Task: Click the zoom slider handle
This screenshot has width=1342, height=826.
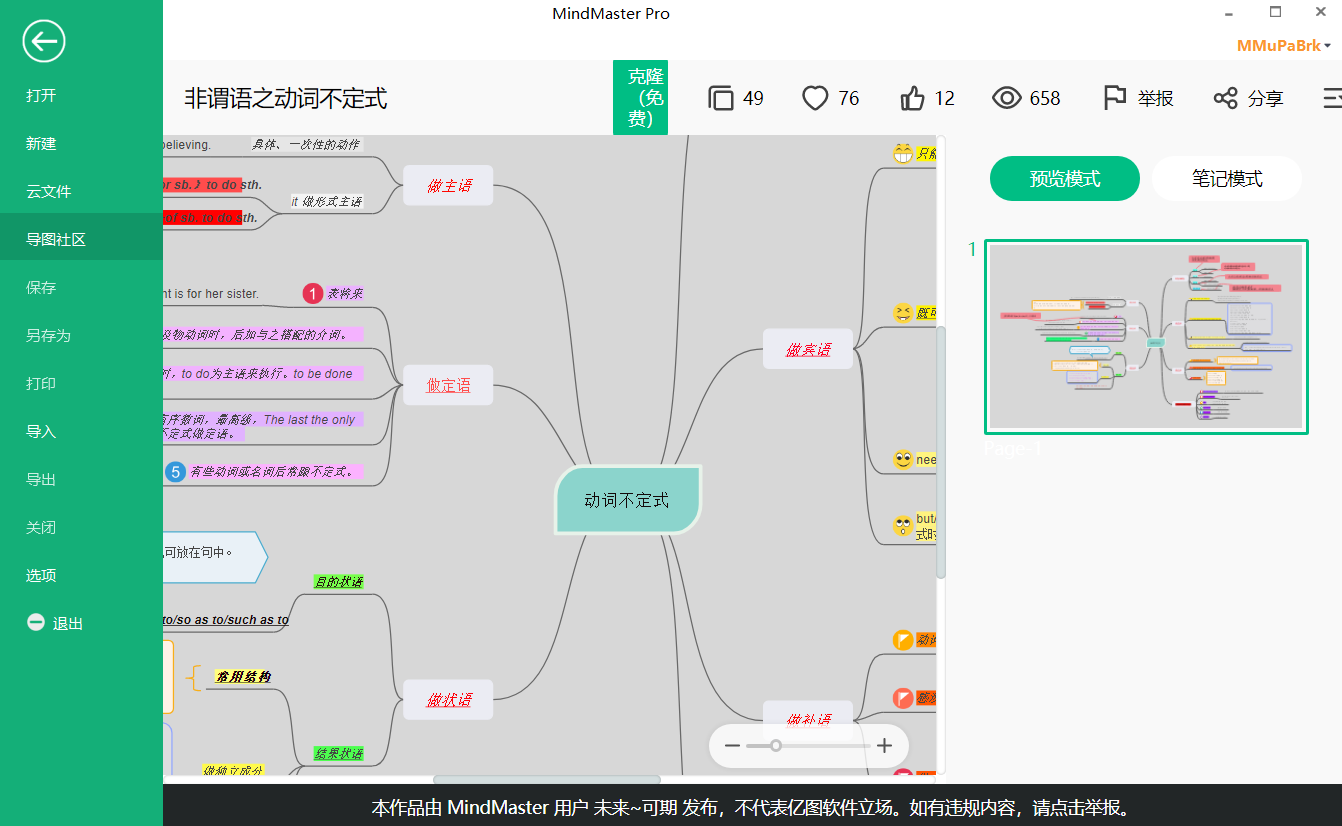Action: tap(775, 746)
